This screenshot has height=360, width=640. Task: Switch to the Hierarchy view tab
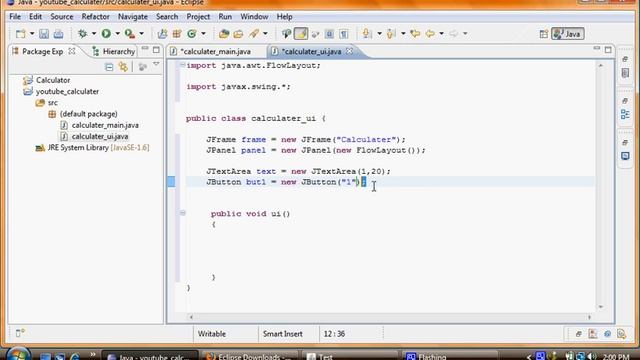(114, 51)
